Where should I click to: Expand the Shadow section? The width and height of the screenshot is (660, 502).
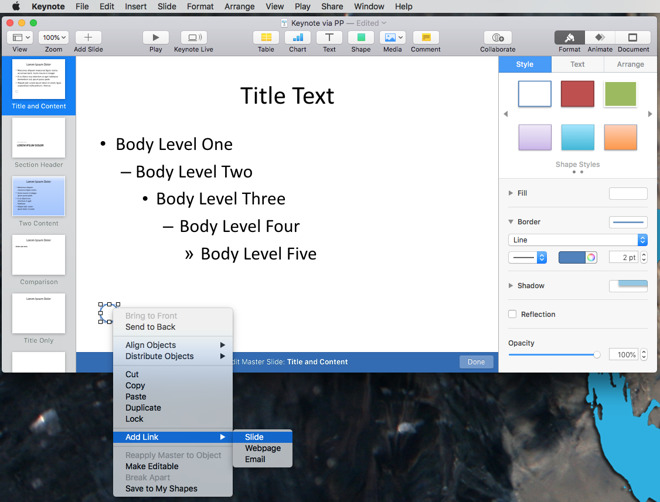pos(511,285)
